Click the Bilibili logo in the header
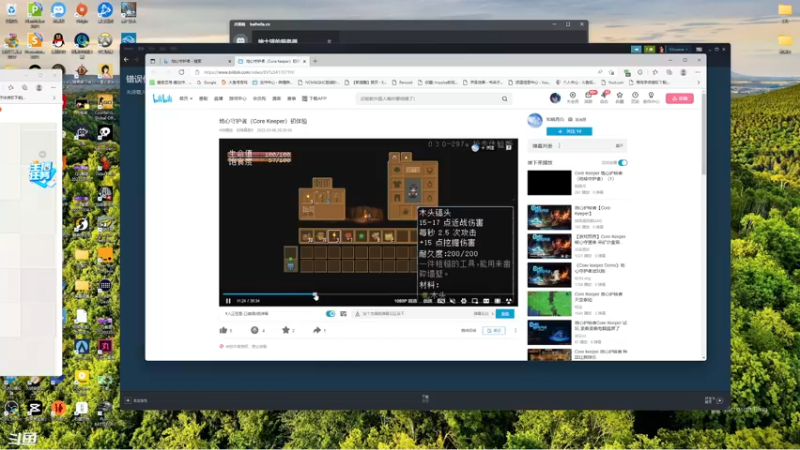Viewport: 800px width, 450px height. click(x=162, y=98)
